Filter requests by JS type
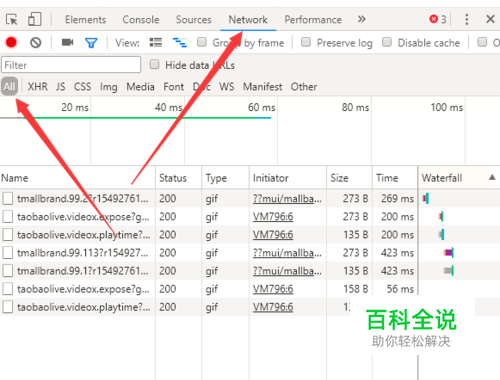 [x=60, y=87]
